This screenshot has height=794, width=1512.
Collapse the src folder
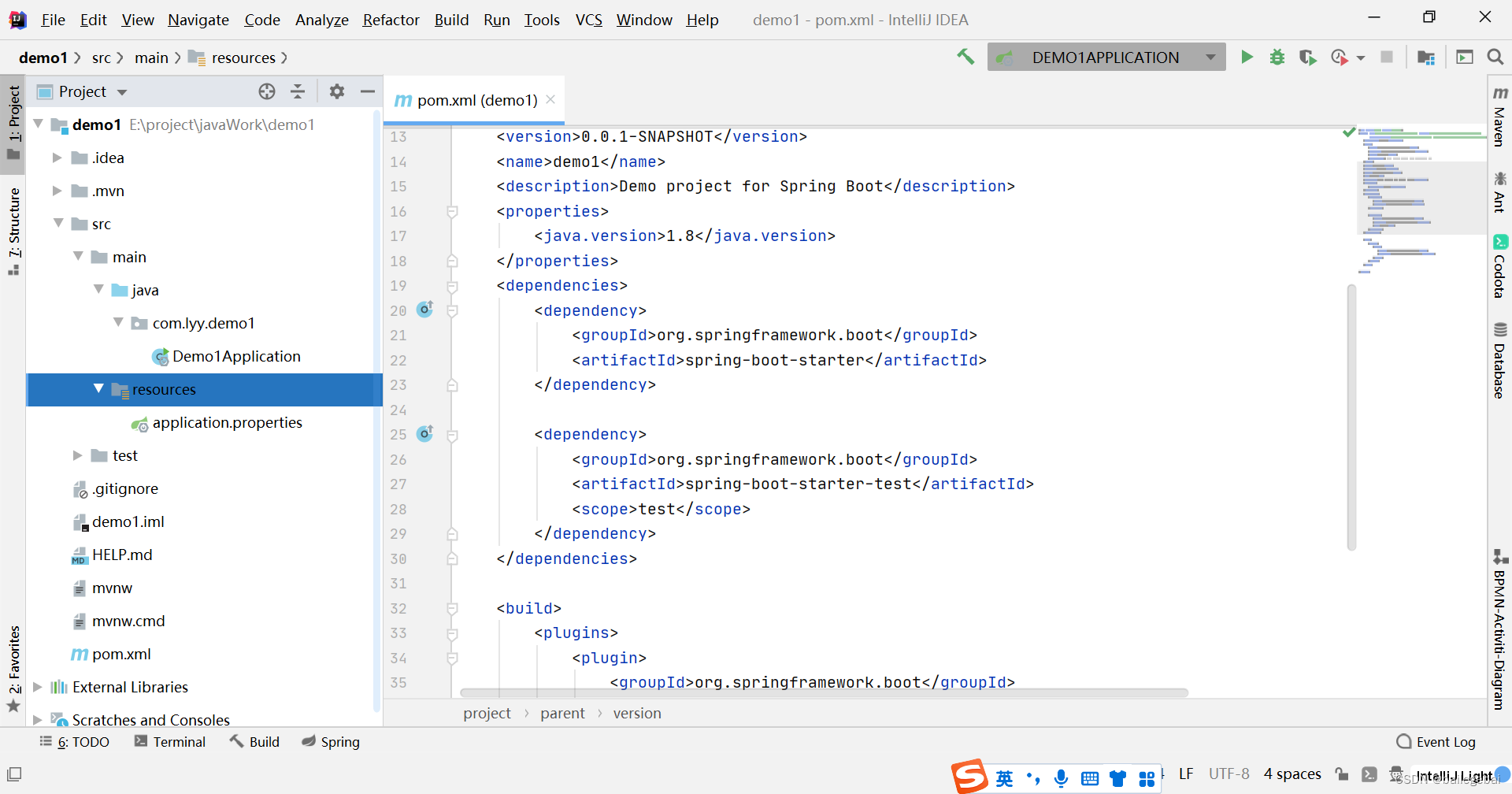point(58,223)
